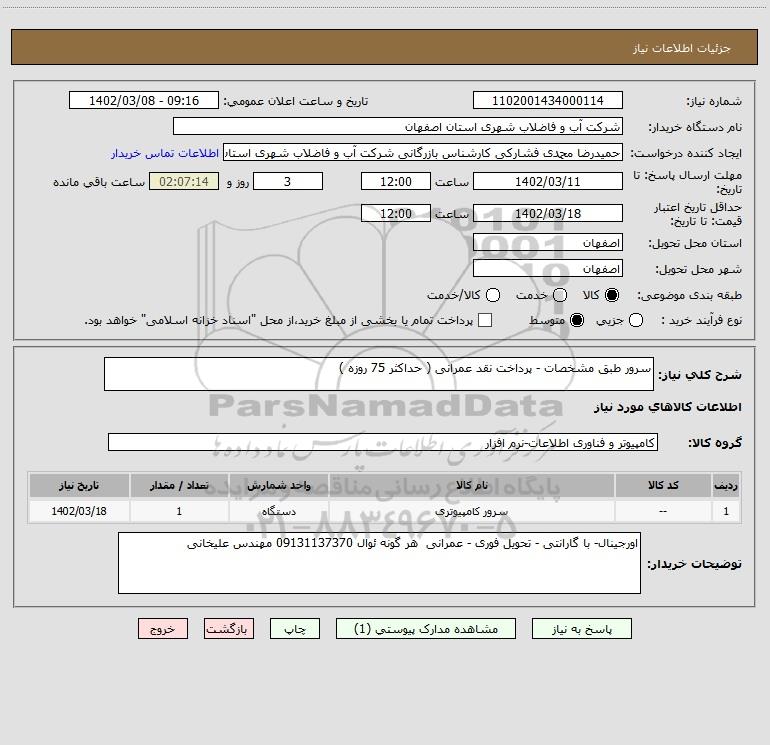770x745 pixels.
Task: Tick the Islamic treasury payment checkbox
Action: (x=485, y=320)
